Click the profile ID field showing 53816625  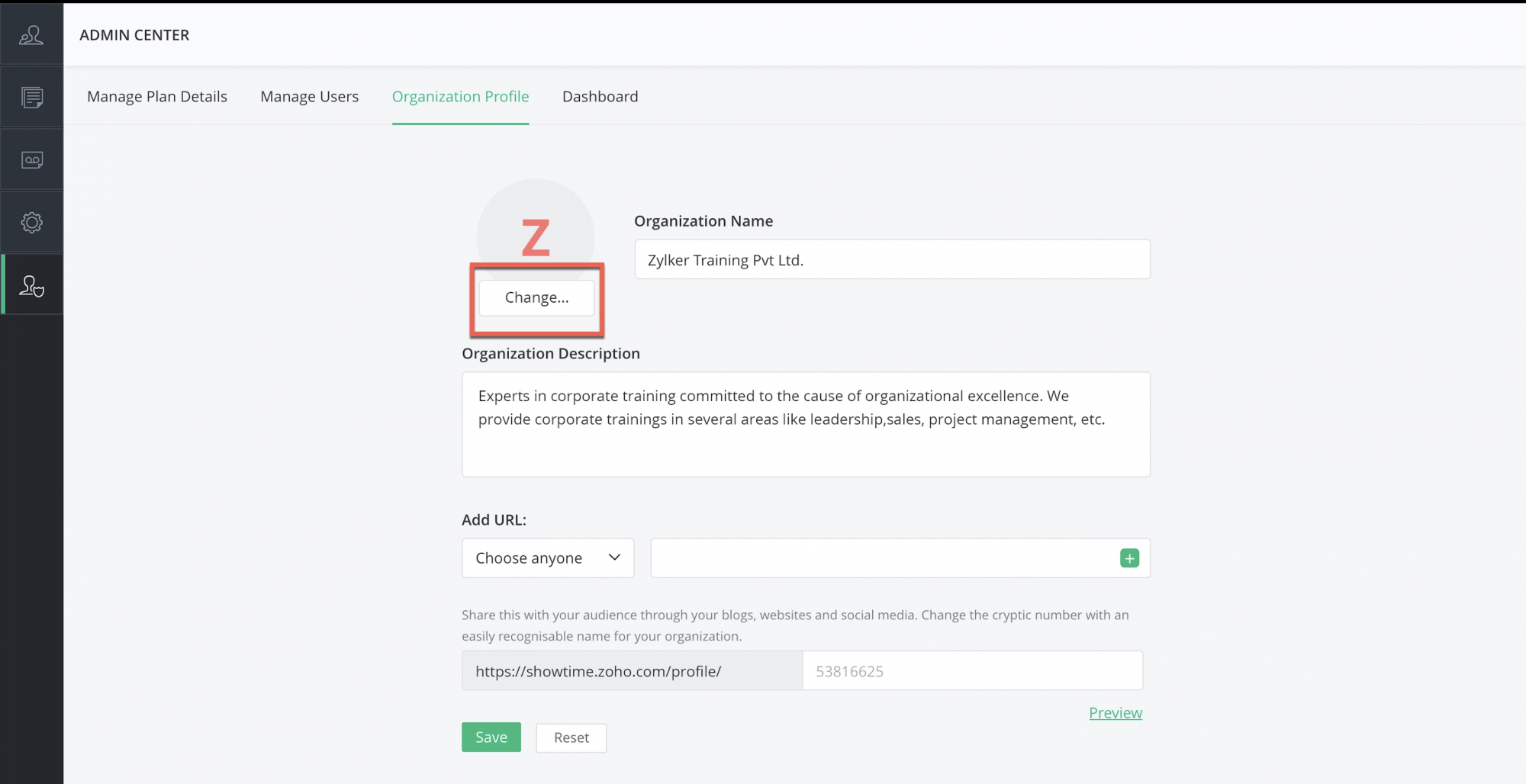(971, 671)
